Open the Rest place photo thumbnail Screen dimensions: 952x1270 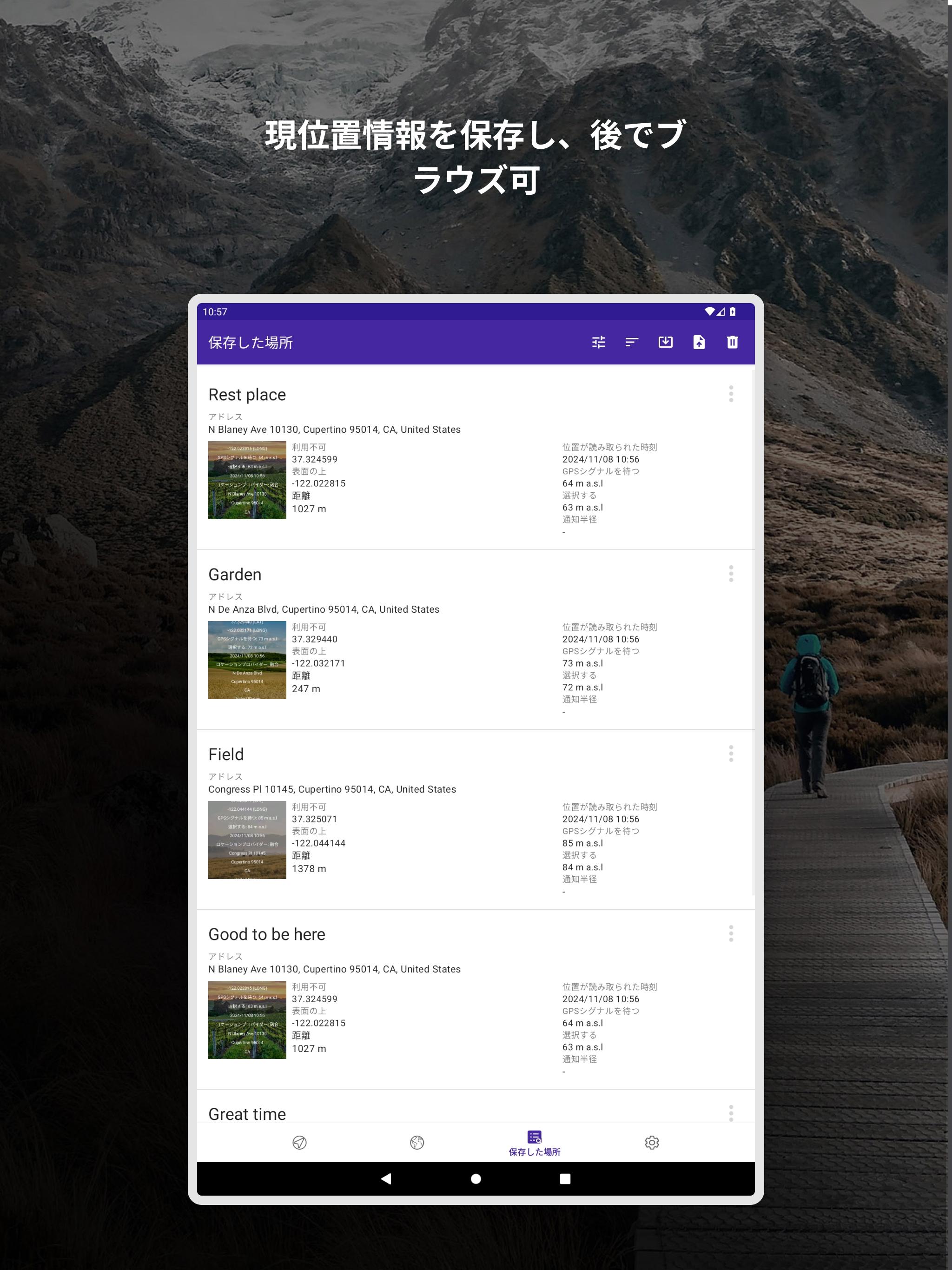point(247,480)
